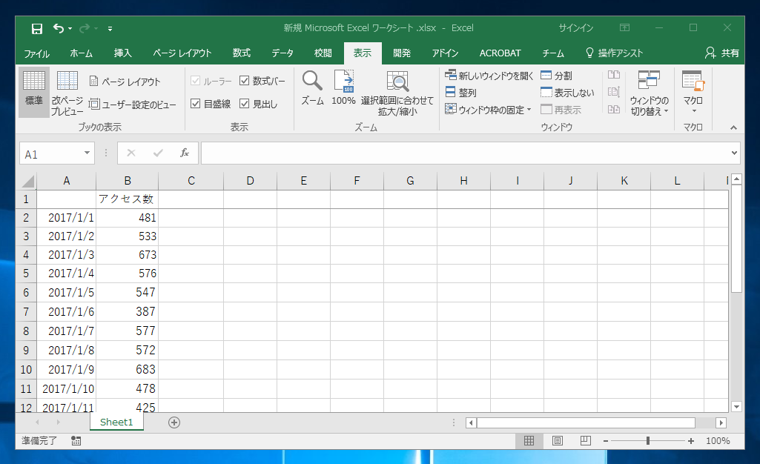Open the Customize Quick Access Toolbar dropdown

tap(110, 29)
